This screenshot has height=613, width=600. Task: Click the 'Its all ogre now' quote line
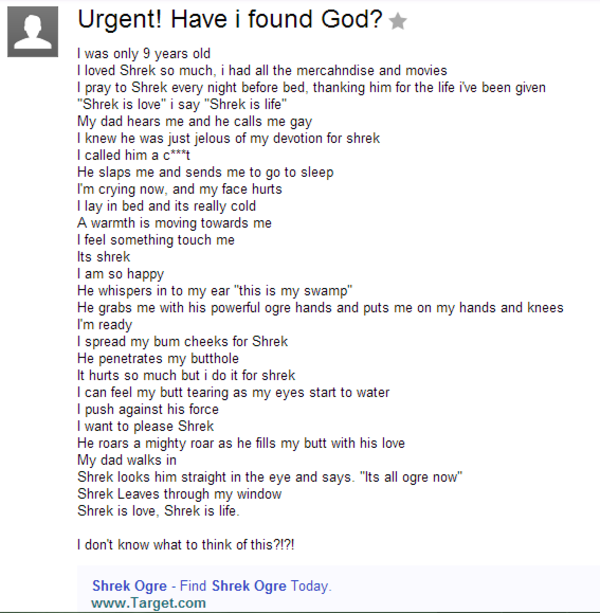click(x=270, y=477)
